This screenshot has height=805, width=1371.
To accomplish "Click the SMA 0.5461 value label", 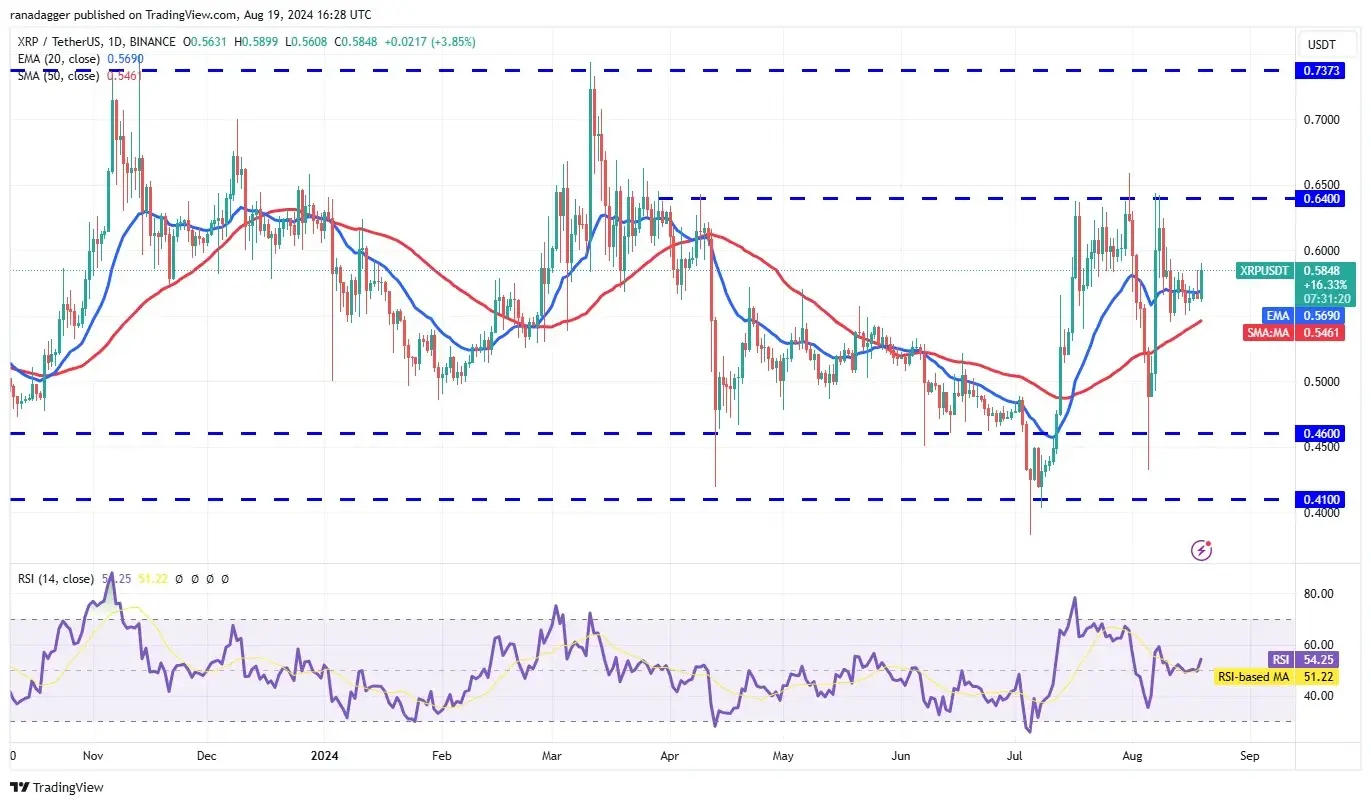I will point(1321,332).
